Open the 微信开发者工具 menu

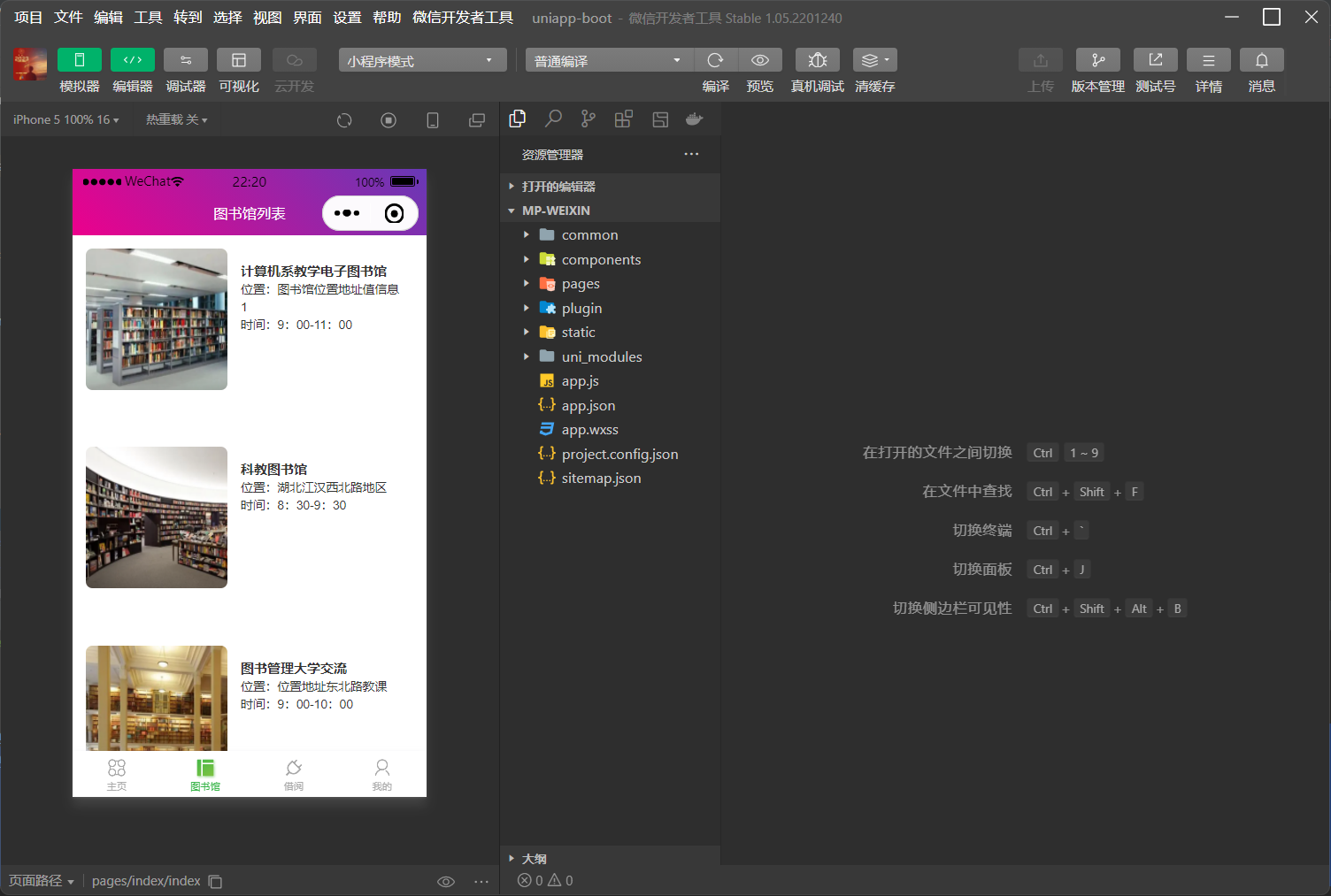pyautogui.click(x=463, y=18)
